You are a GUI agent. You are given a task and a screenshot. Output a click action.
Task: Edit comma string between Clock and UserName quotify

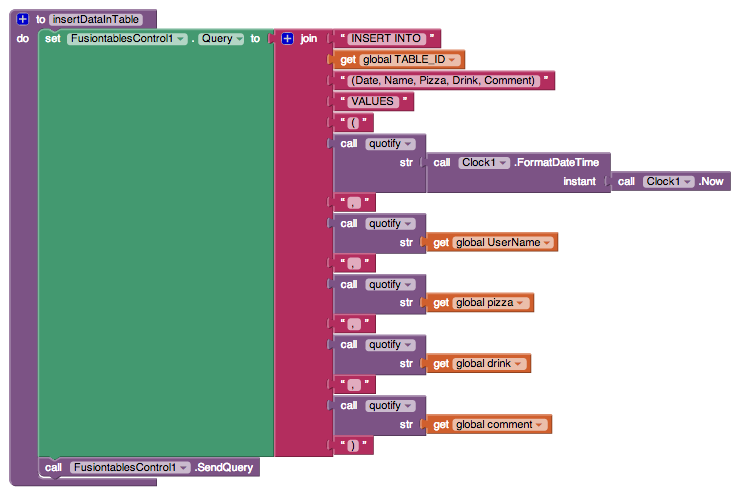(x=354, y=203)
